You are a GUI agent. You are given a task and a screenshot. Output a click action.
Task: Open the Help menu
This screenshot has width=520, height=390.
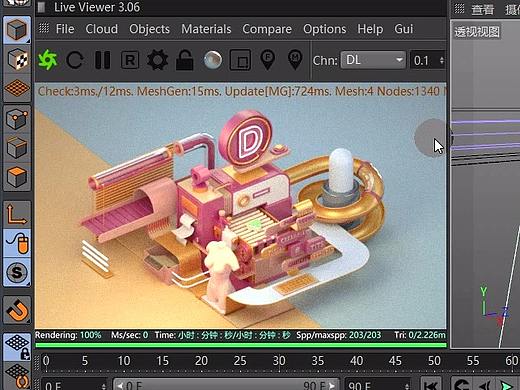click(x=370, y=29)
